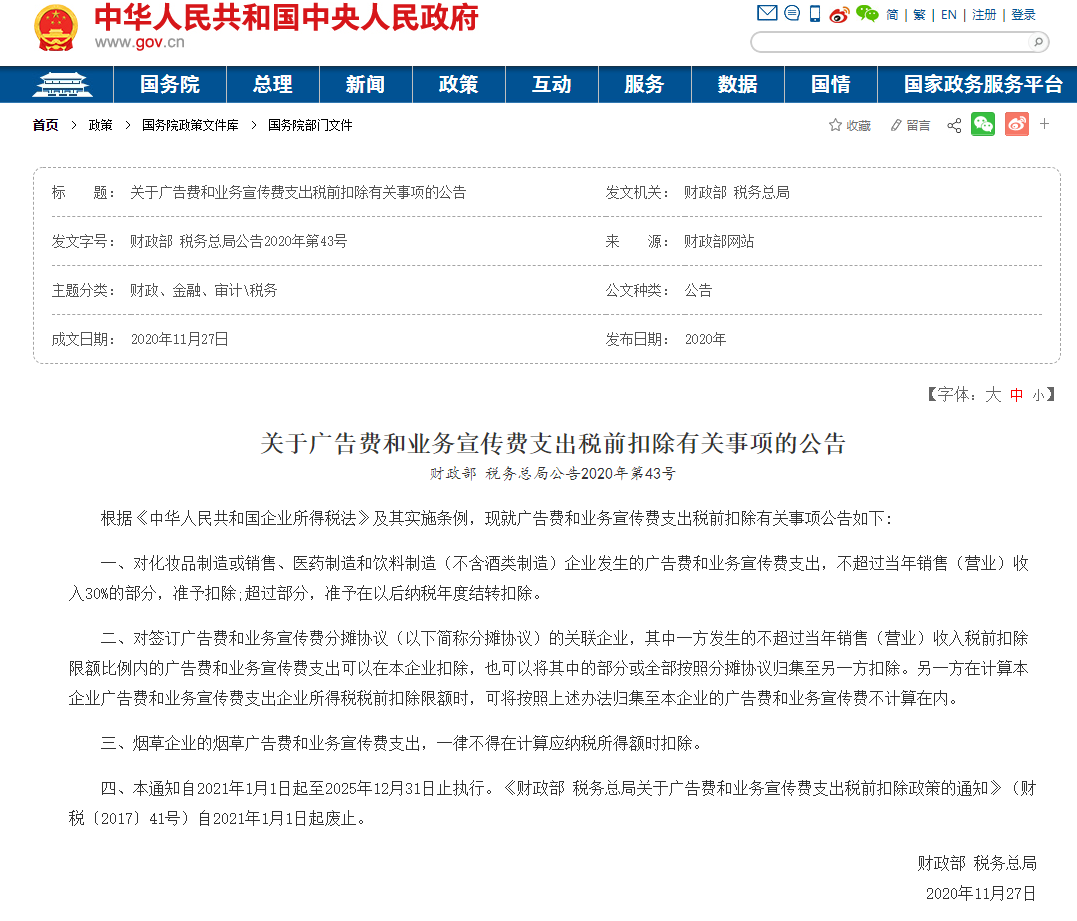Click the 财政、金融、审计\税务 category value
This screenshot has height=921, width=1077.
(203, 291)
